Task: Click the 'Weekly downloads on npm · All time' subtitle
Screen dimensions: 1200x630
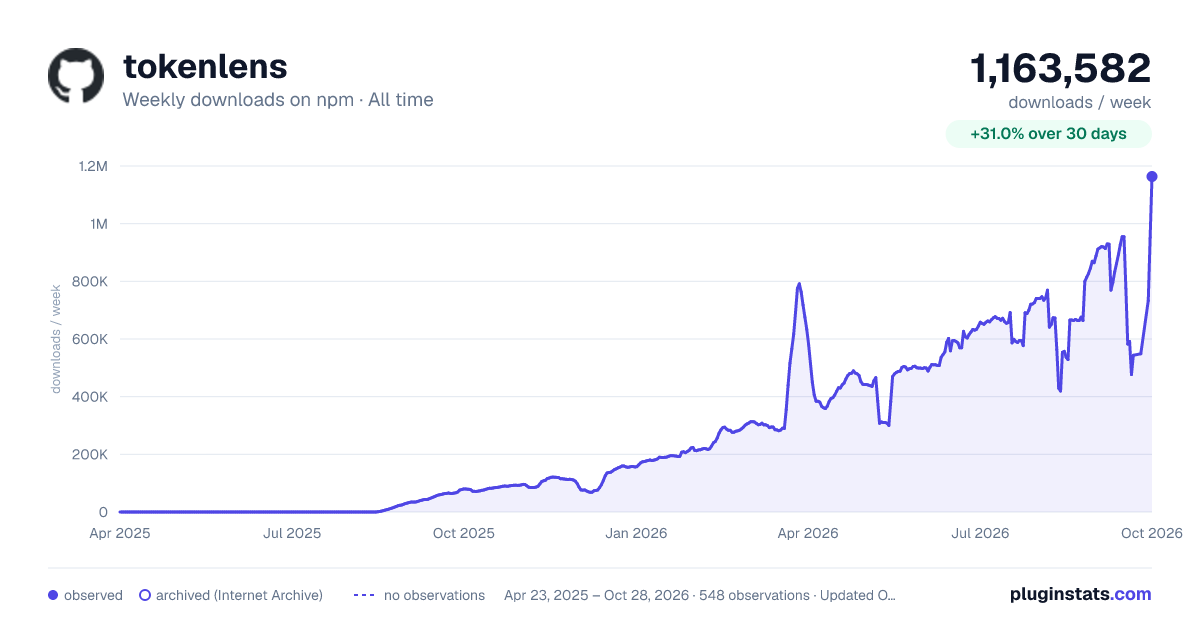Action: click(278, 99)
